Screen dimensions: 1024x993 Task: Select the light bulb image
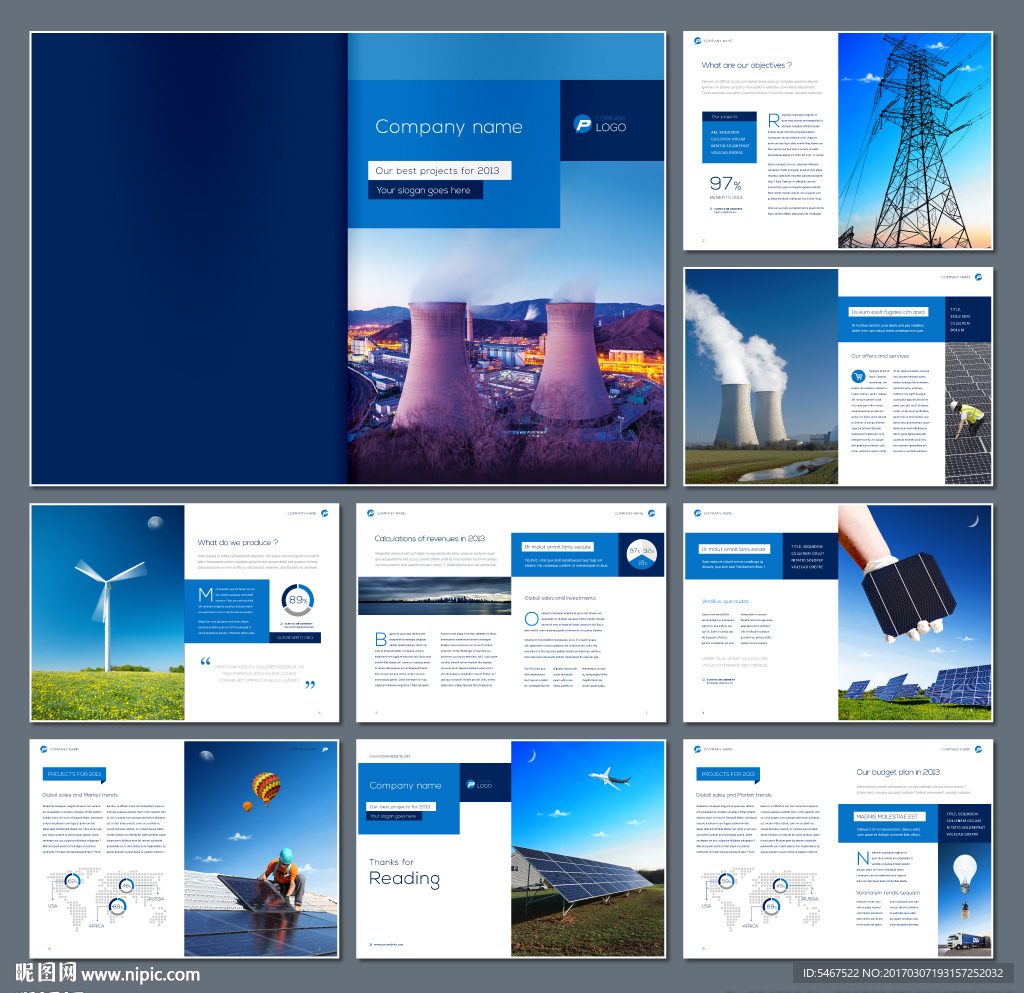965,873
